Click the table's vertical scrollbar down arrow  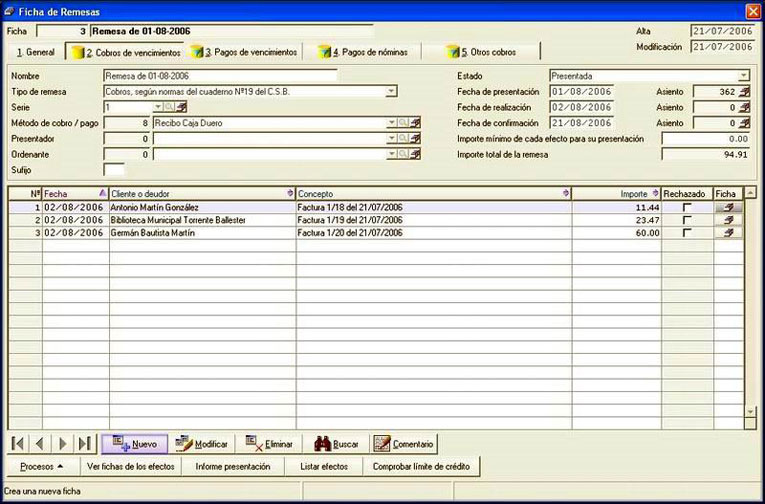coord(750,412)
